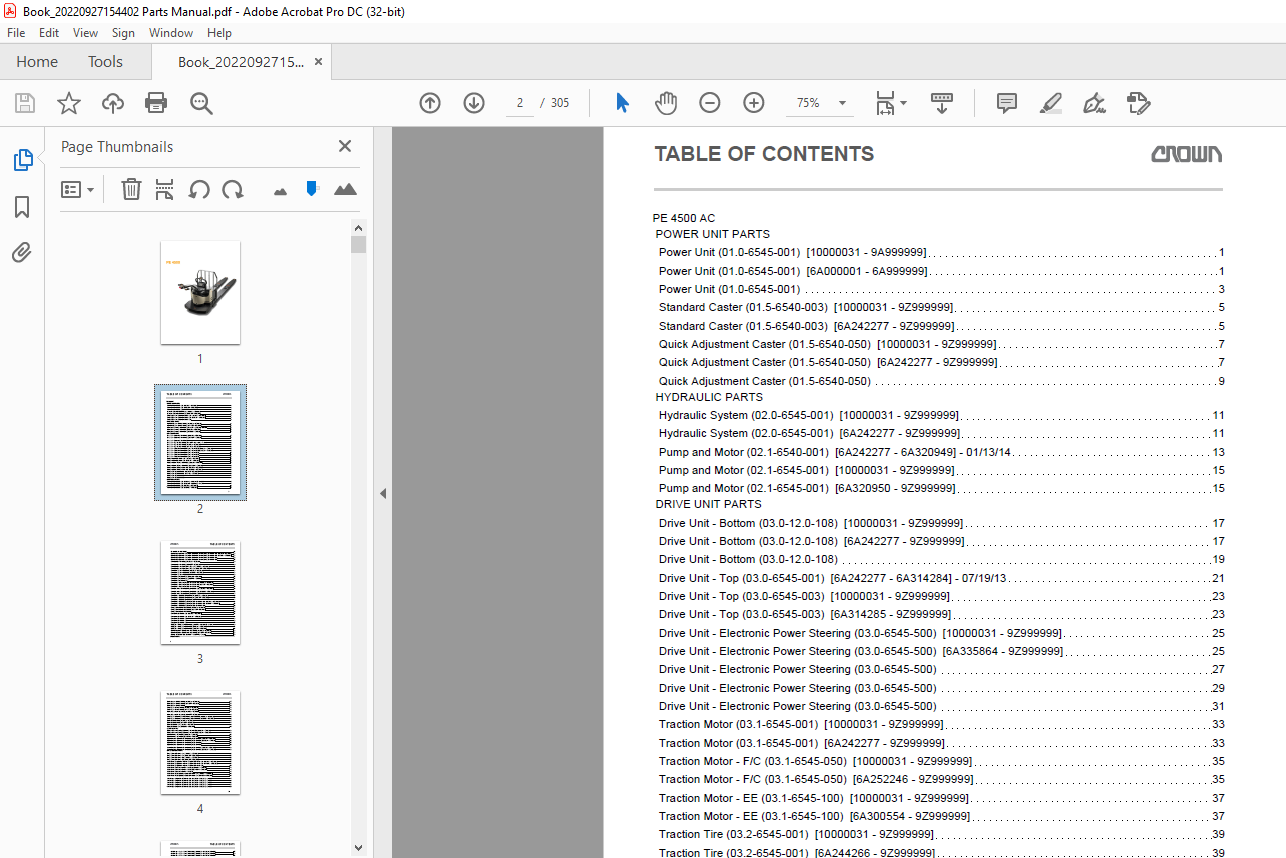Go to next page arrow
1286x858 pixels.
(x=474, y=103)
